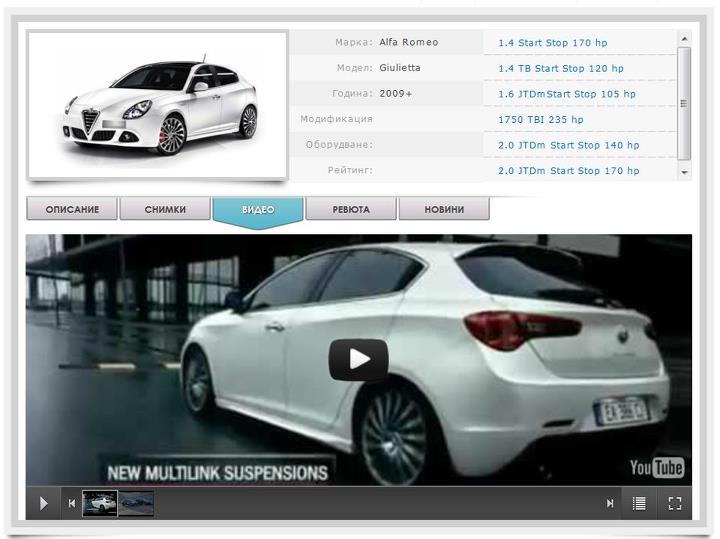Open the ОПИСАНИЕ tab
Image resolution: width=720 pixels, height=539 pixels.
pyautogui.click(x=72, y=209)
